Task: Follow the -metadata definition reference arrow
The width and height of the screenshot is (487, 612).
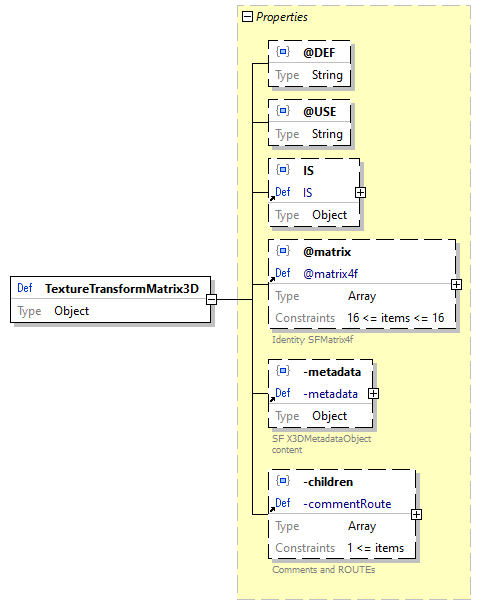Action: pos(272,399)
